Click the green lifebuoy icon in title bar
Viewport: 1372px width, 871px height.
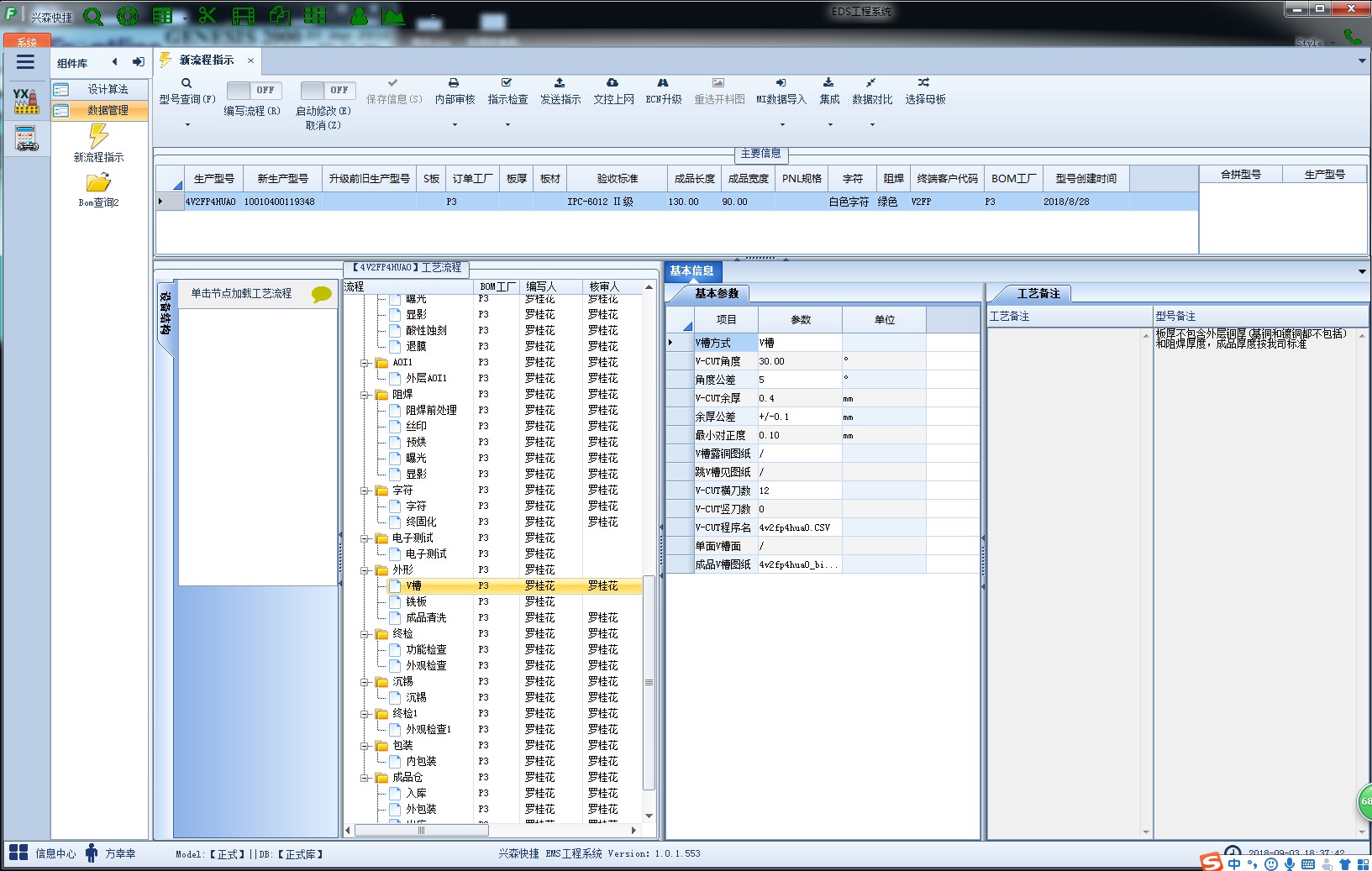(128, 16)
